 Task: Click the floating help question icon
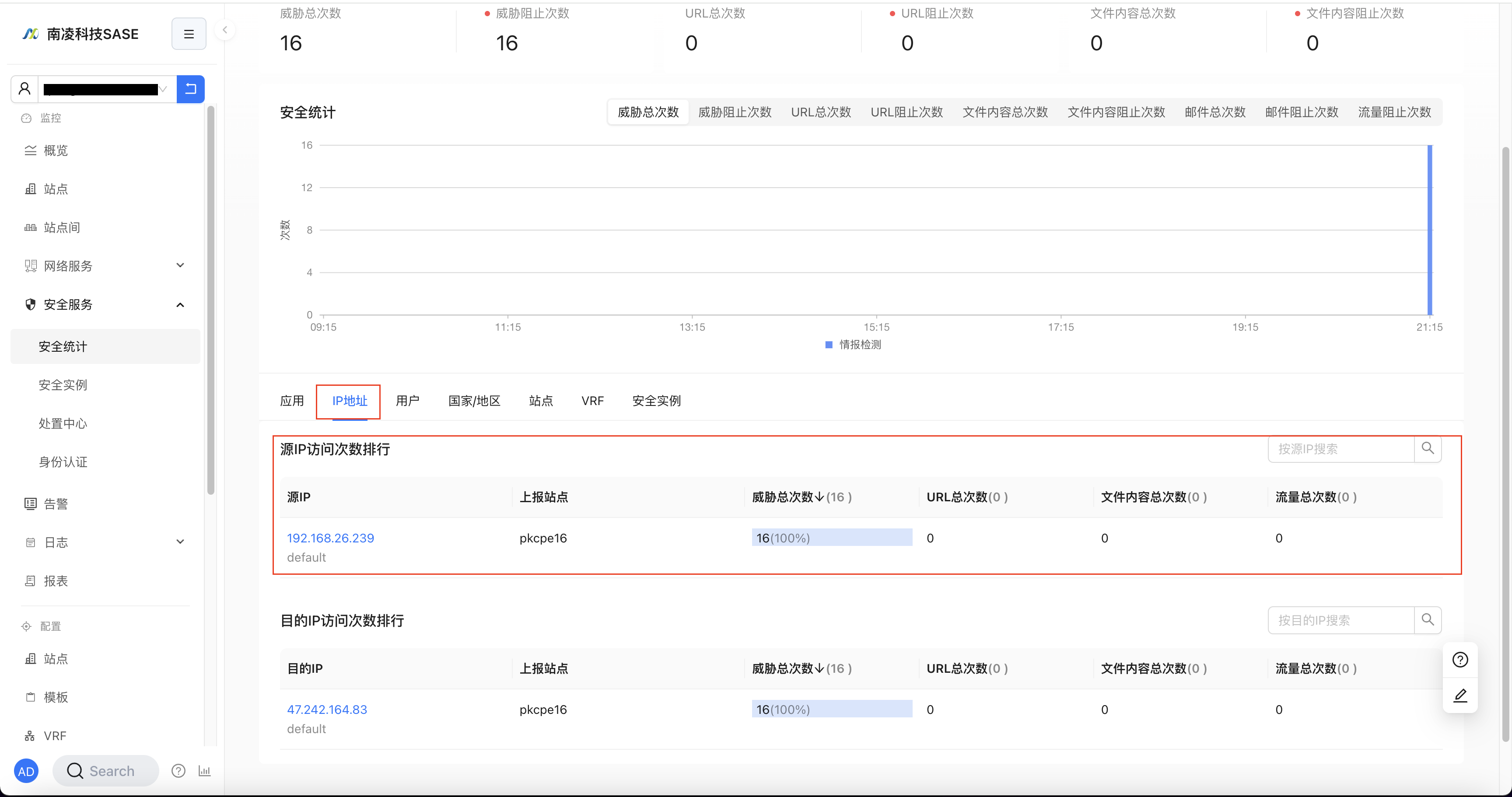point(1460,660)
